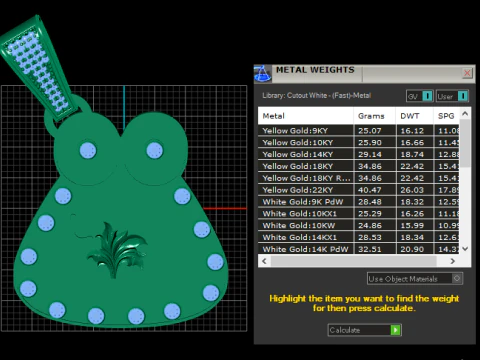Click the horizontal scroll left arrow
The height and width of the screenshot is (360, 480).
264,261
